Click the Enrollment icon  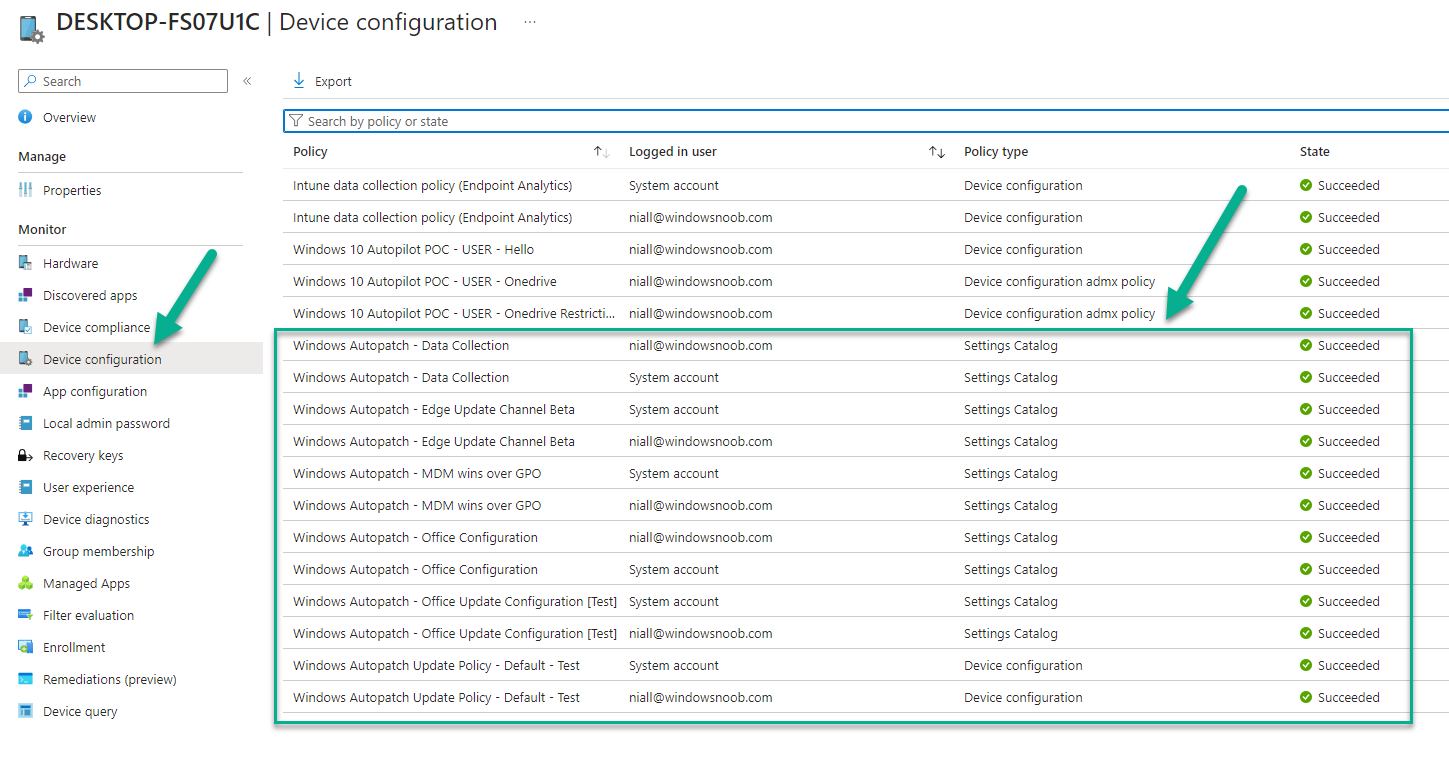tap(26, 647)
